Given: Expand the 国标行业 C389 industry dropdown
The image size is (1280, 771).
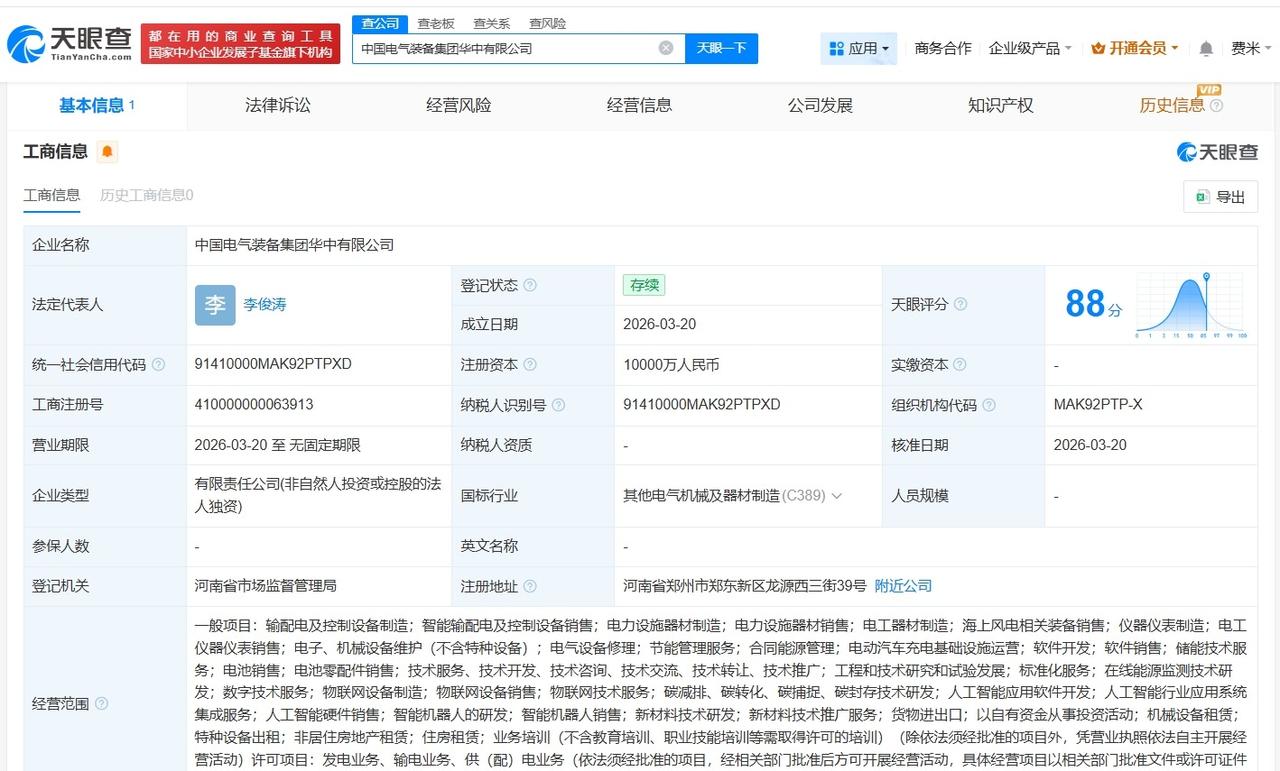Looking at the screenshot, I should pos(838,495).
